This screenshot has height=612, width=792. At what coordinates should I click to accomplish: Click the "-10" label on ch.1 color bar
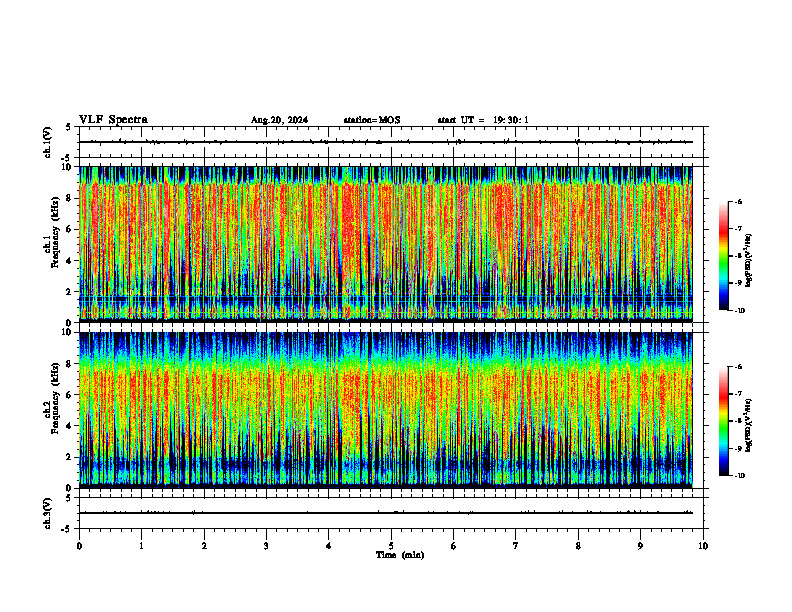740,311
